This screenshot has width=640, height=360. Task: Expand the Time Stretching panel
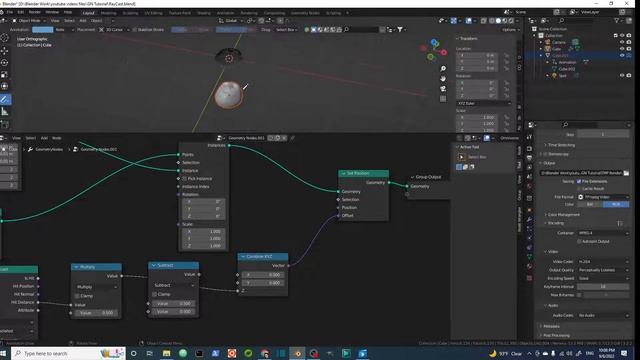coord(560,145)
